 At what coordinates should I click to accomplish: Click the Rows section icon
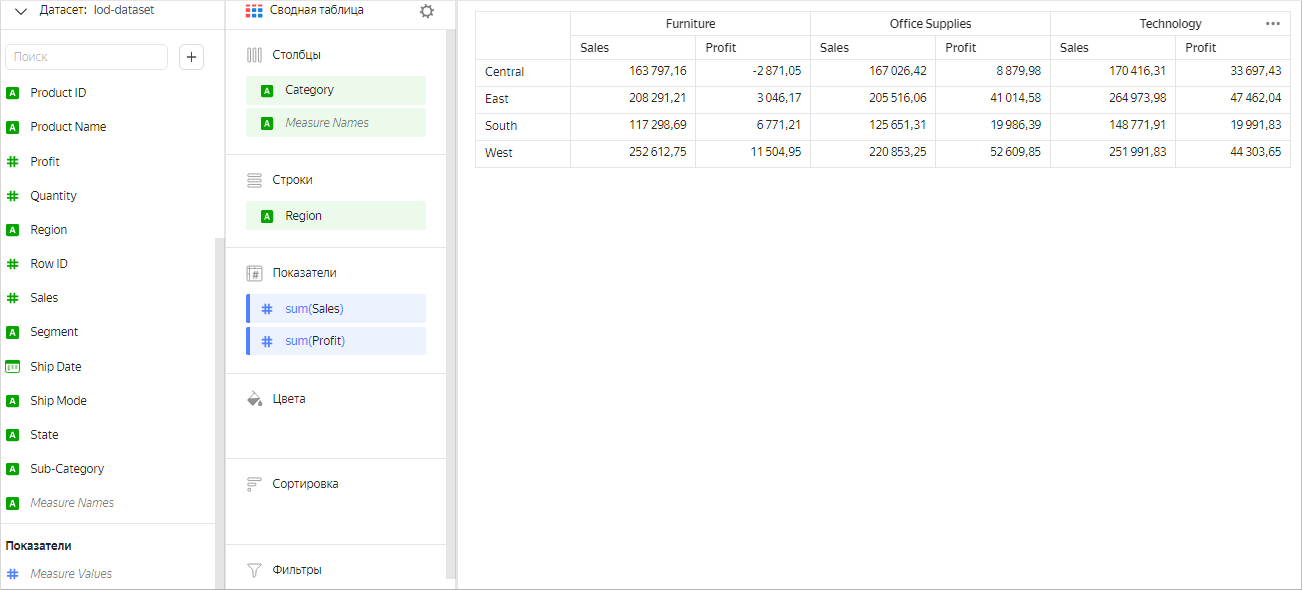point(254,180)
